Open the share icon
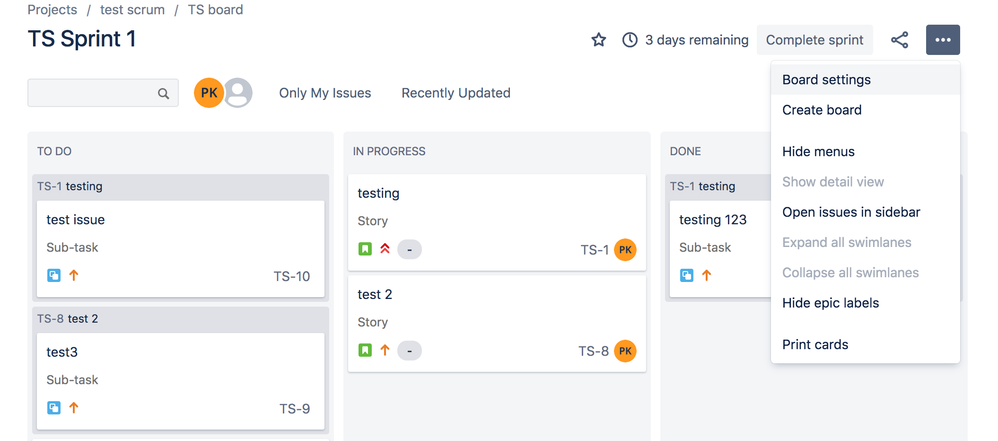The width and height of the screenshot is (998, 441). [899, 40]
